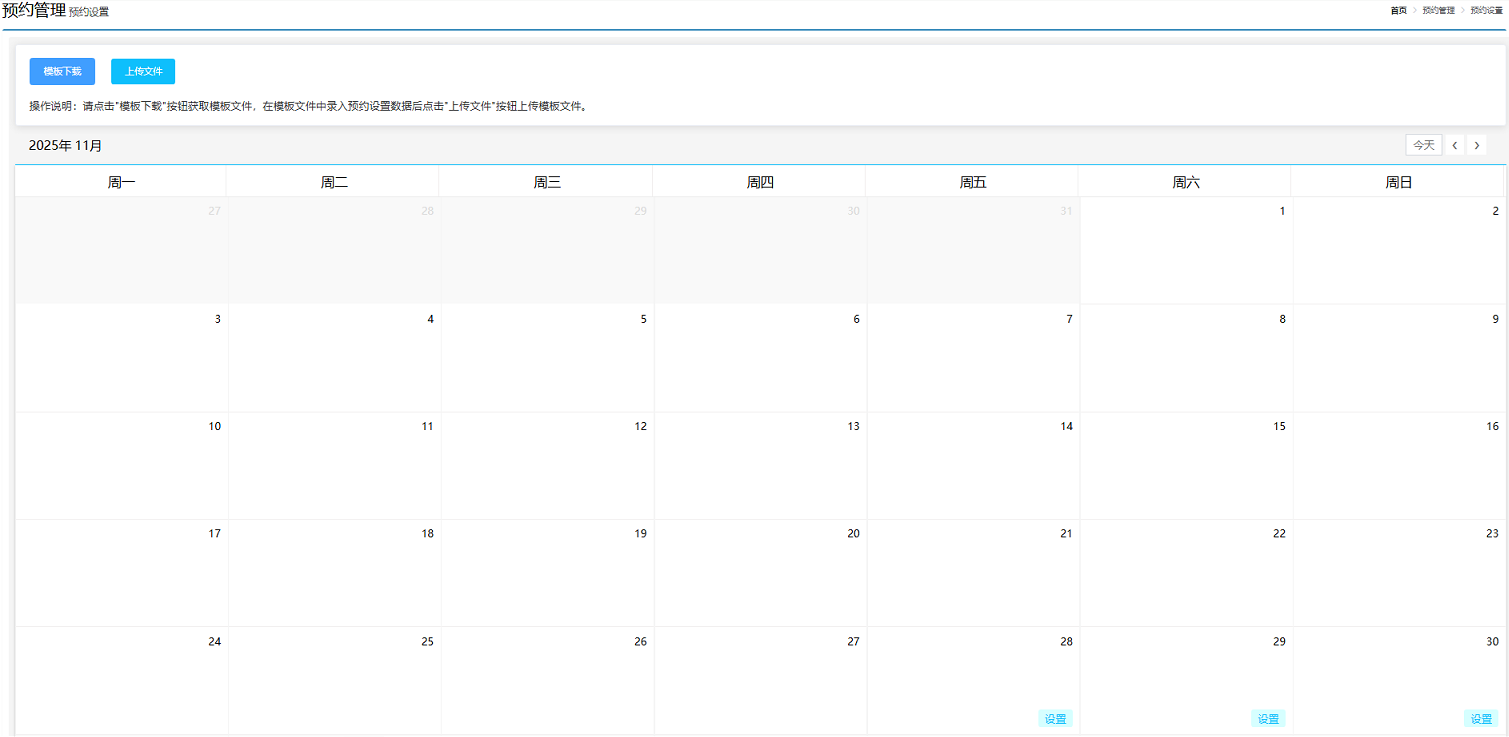Click the 周五 column header
The height and width of the screenshot is (737, 1509).
click(973, 182)
